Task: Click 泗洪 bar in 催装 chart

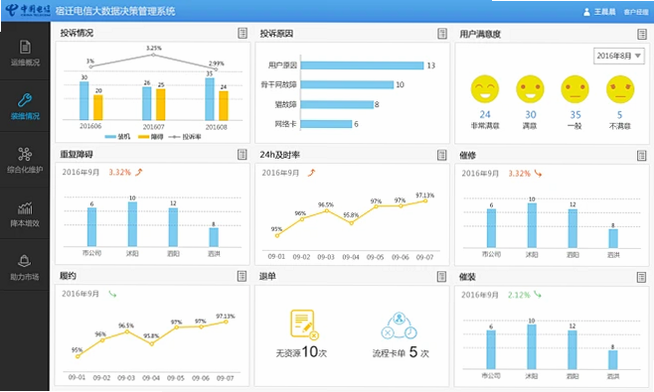Action: tap(613, 360)
